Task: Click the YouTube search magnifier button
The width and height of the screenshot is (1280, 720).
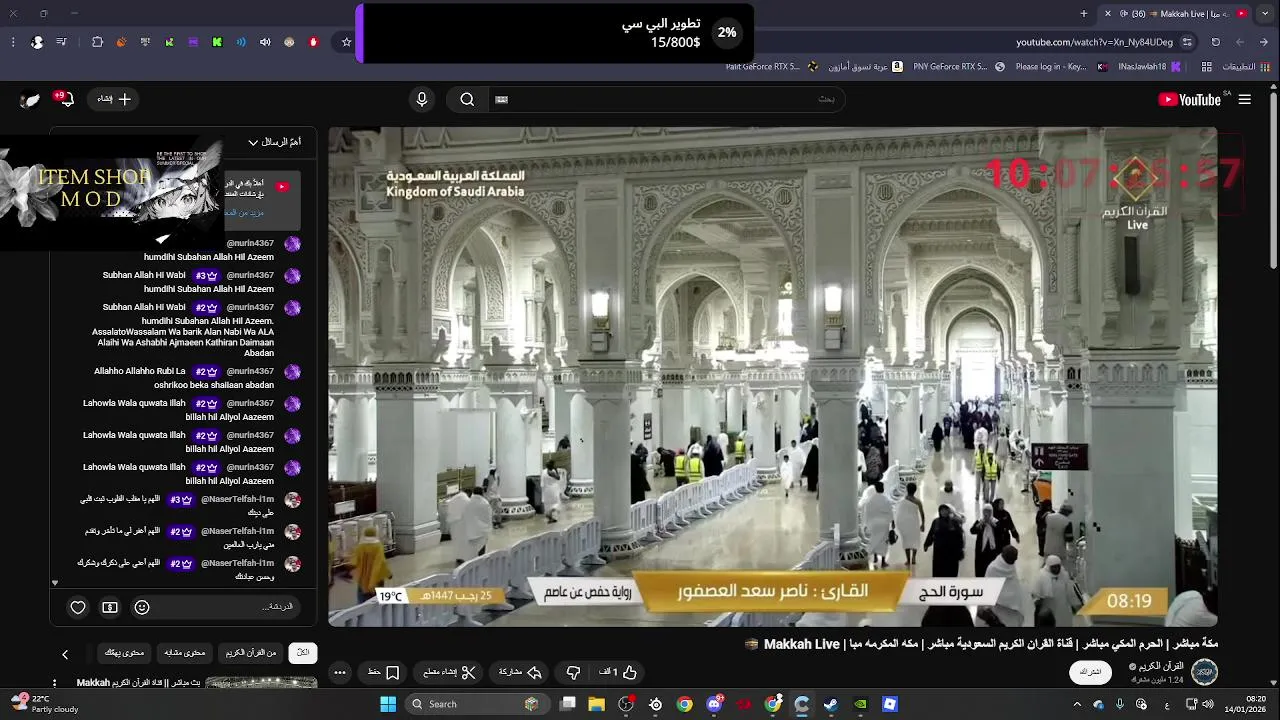Action: tap(467, 99)
